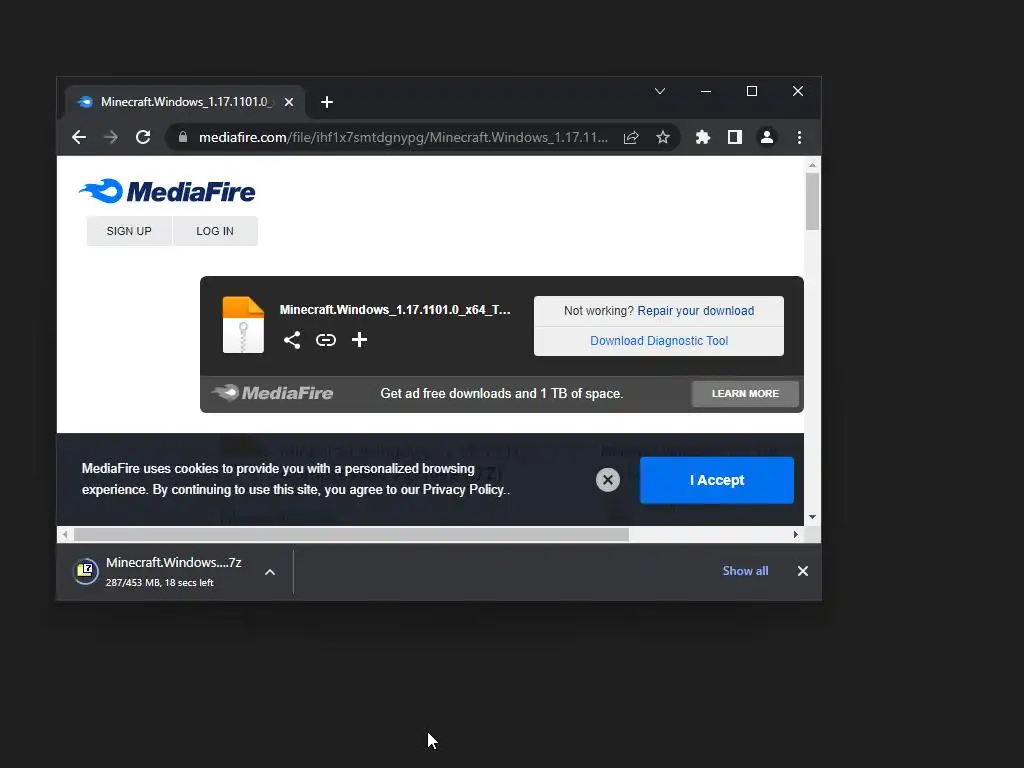Click the vertical scrollbar thumb
The width and height of the screenshot is (1024, 768).
coord(812,201)
